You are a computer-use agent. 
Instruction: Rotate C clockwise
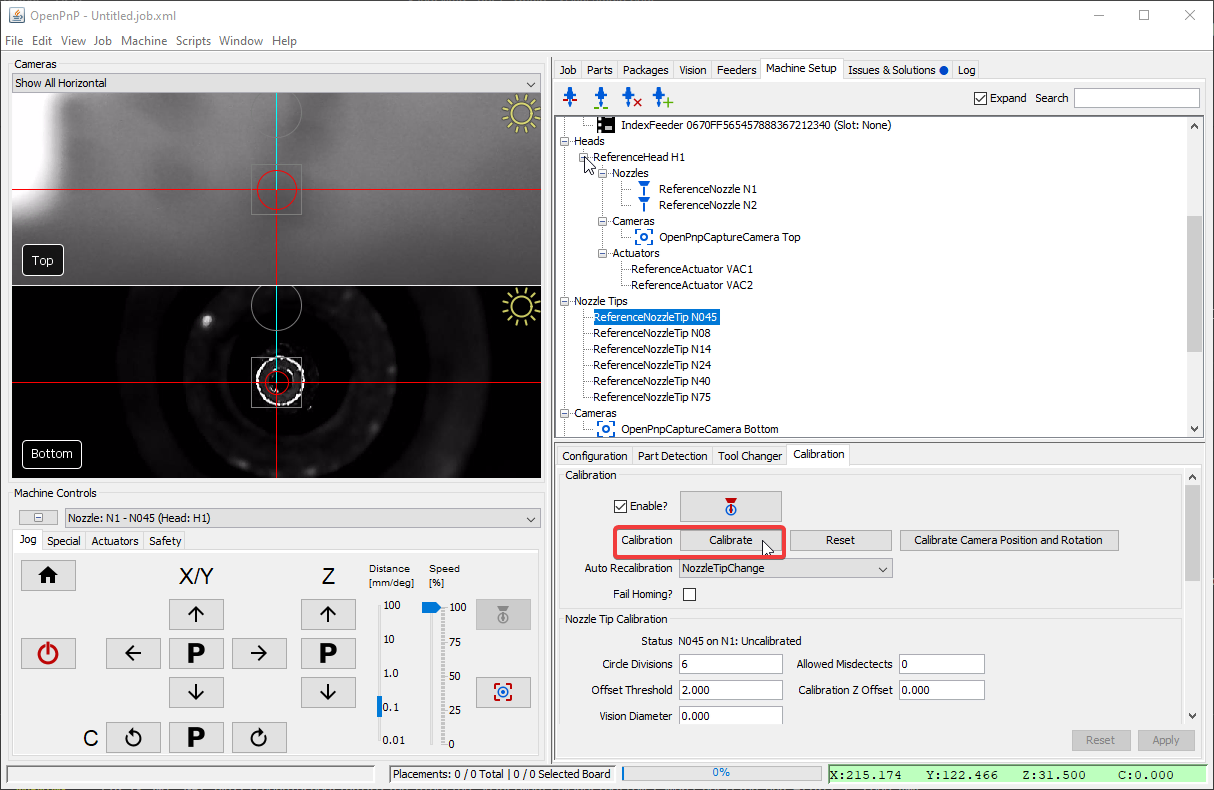click(x=259, y=738)
